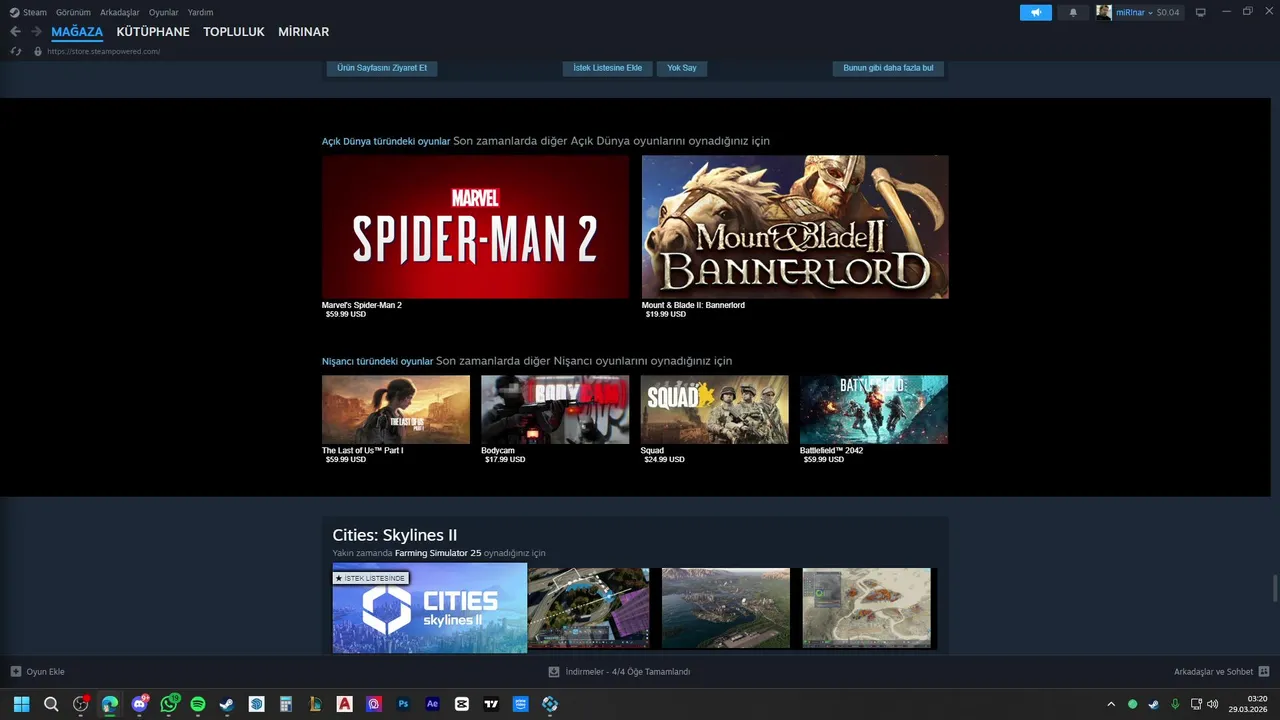Click the Cities: Skylines II title

pos(395,535)
